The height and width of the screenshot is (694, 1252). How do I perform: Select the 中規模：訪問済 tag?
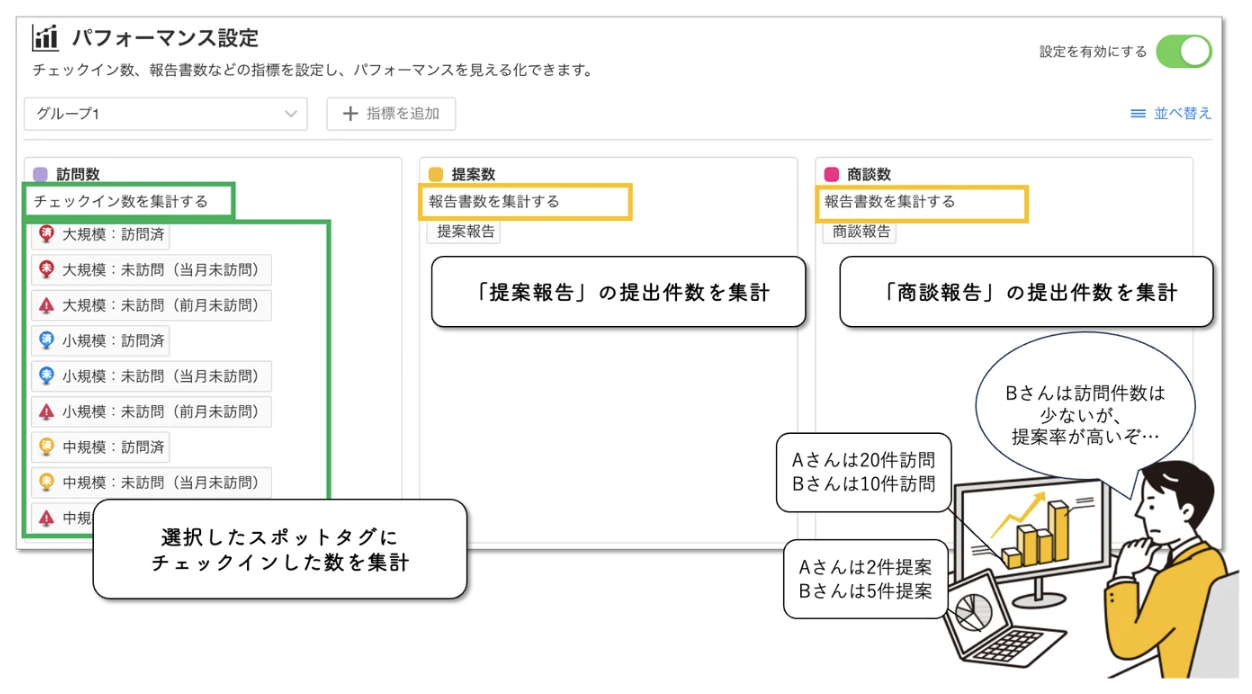101,446
